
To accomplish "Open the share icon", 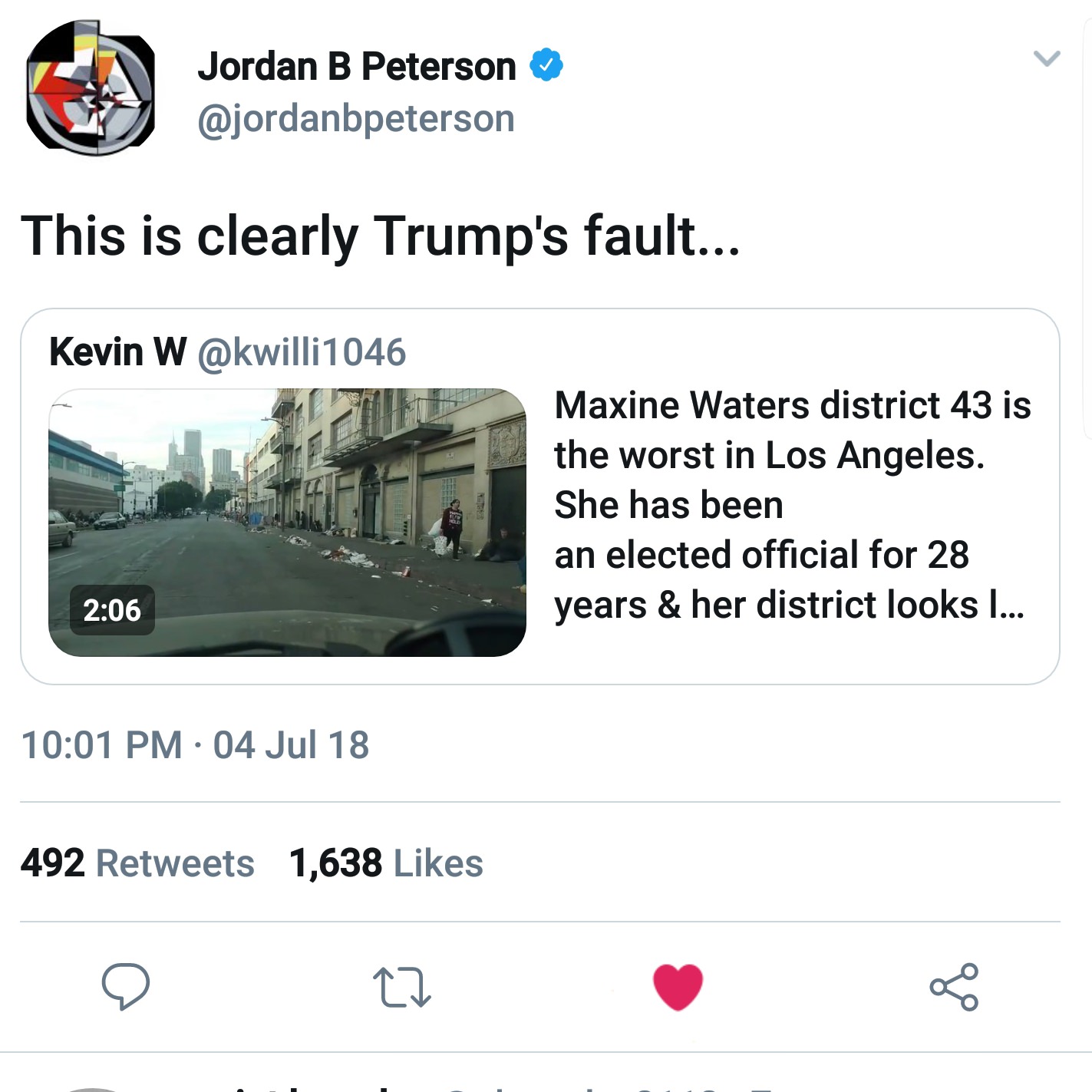I will [954, 987].
